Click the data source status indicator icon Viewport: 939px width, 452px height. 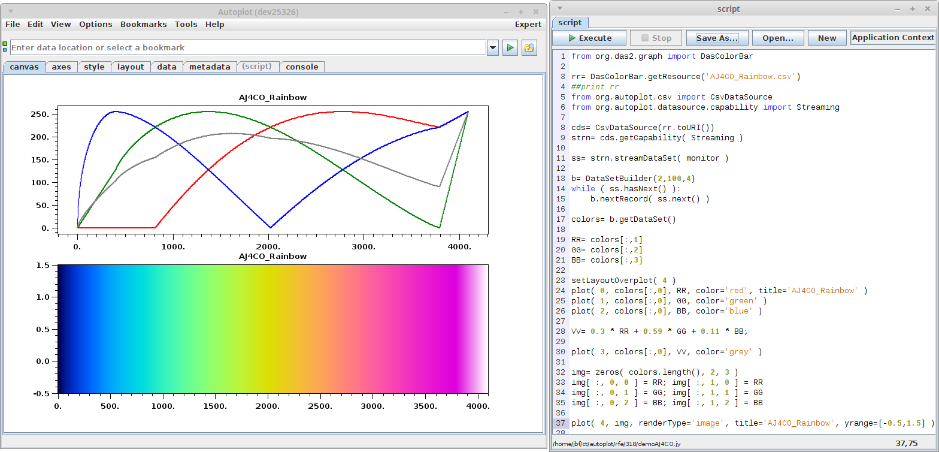point(5,47)
